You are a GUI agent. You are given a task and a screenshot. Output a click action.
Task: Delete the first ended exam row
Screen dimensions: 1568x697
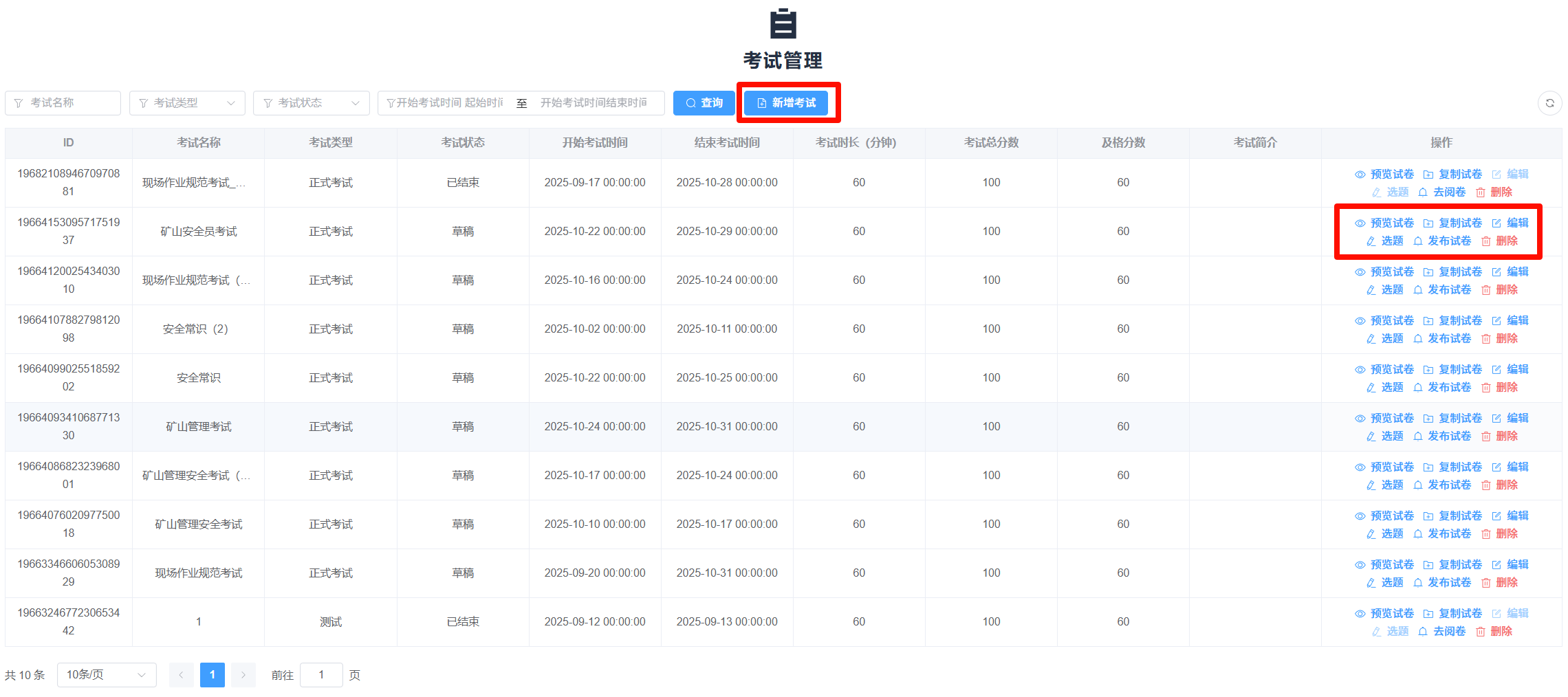click(x=1494, y=192)
